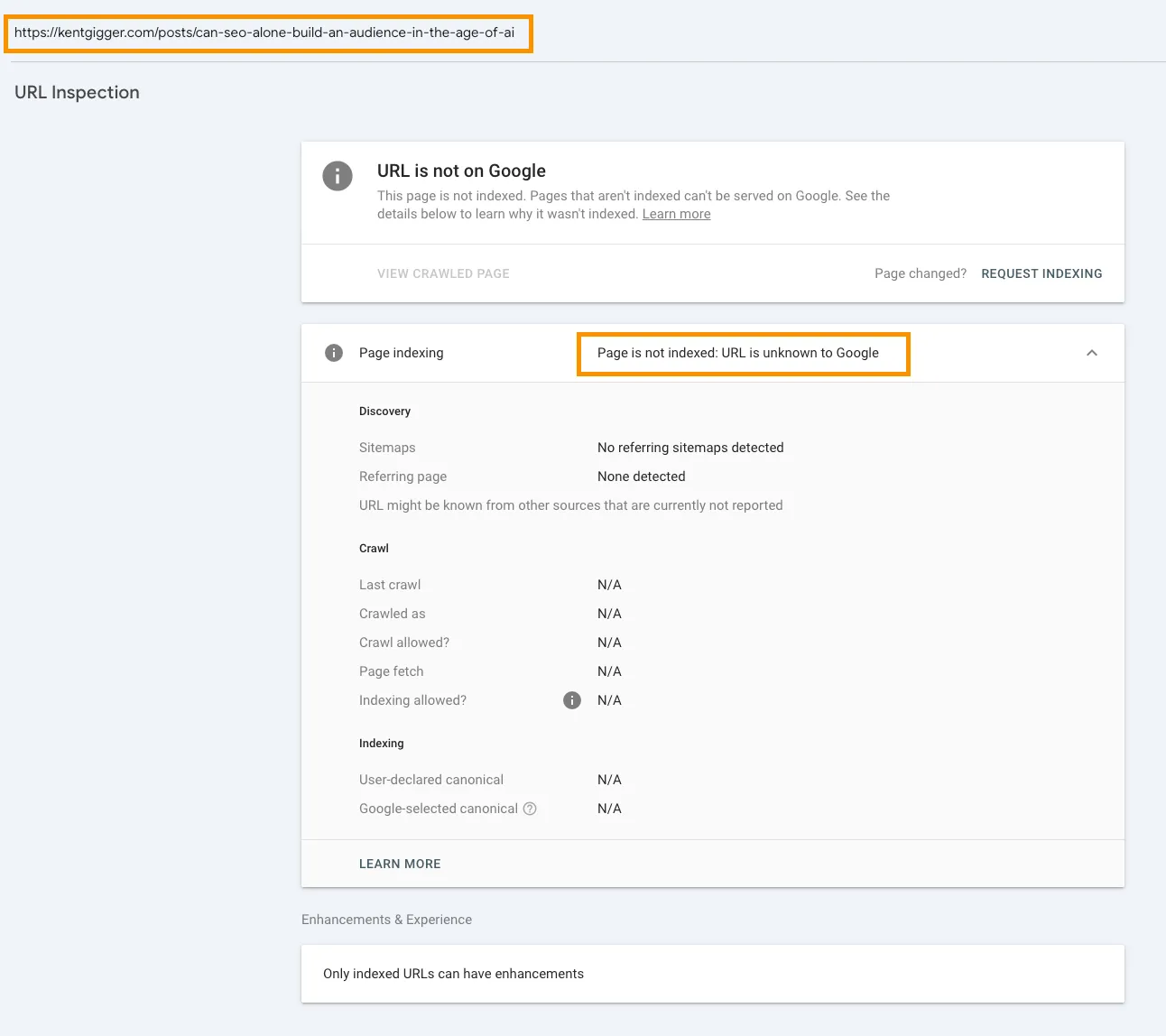Click the 'User-declared canonical' label
1166x1036 pixels.
[431, 780]
